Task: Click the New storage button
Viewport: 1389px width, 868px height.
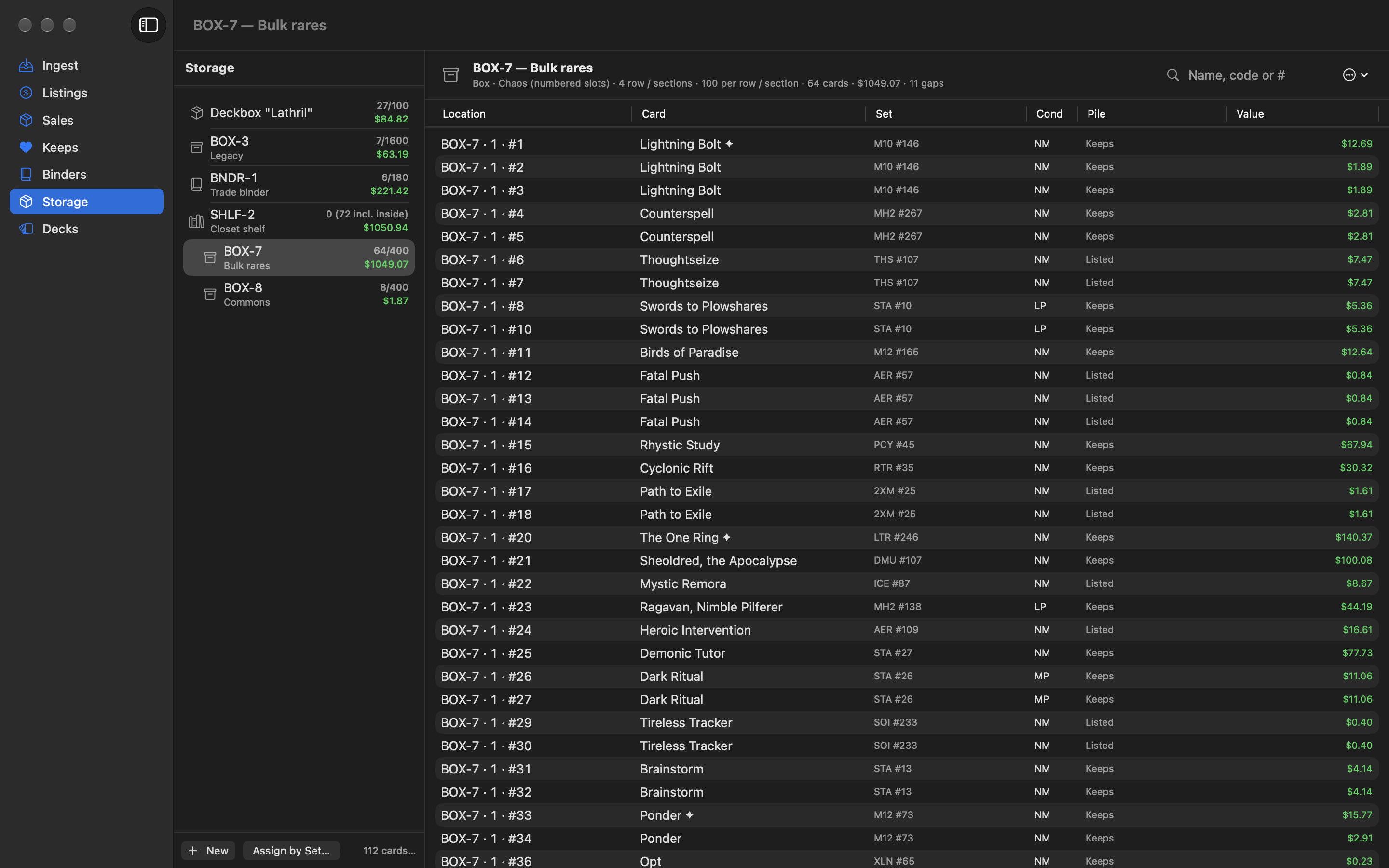Action: click(x=208, y=850)
